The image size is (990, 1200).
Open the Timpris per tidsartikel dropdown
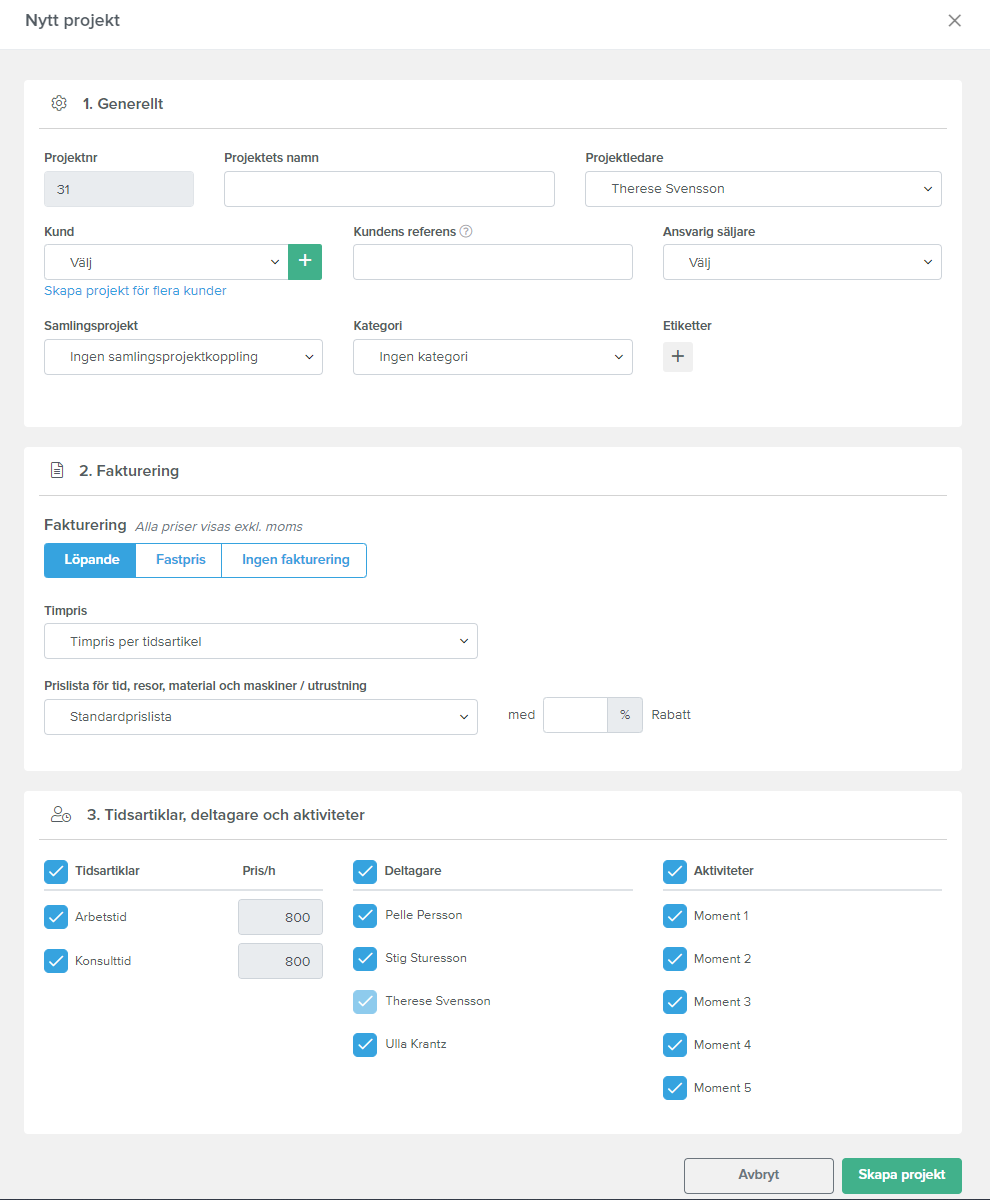point(261,641)
